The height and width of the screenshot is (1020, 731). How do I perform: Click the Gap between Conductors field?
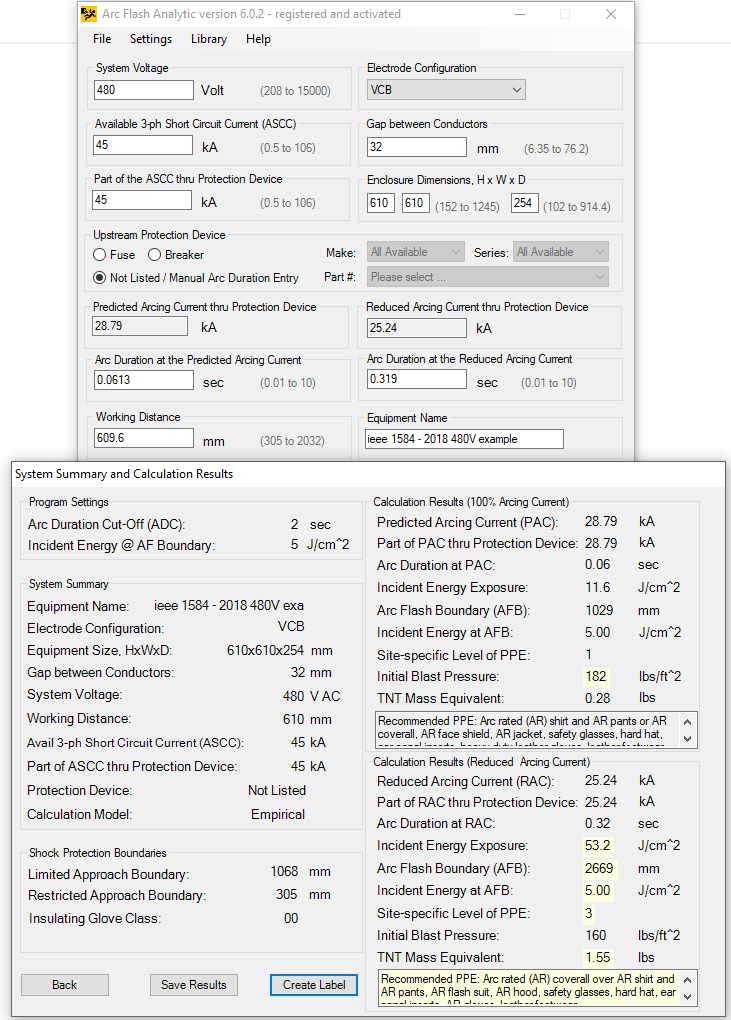click(416, 147)
